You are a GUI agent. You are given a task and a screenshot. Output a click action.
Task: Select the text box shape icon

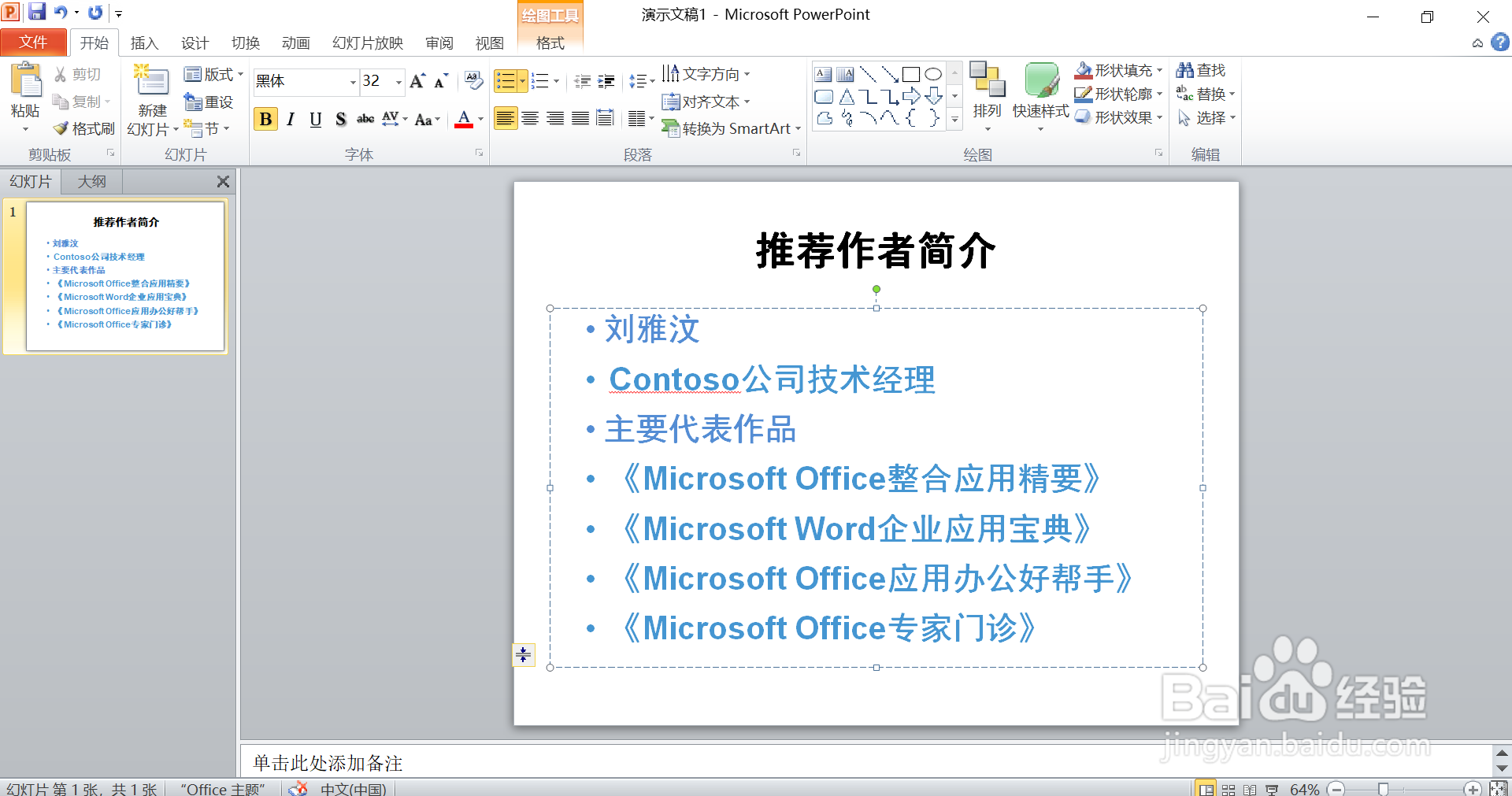pos(824,75)
